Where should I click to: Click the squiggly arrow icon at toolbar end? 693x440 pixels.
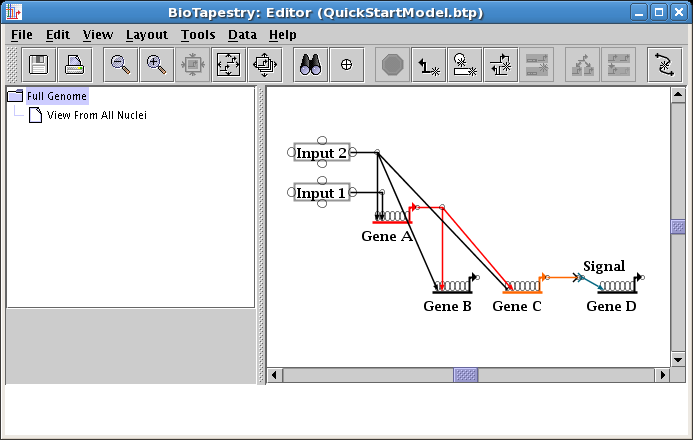664,64
